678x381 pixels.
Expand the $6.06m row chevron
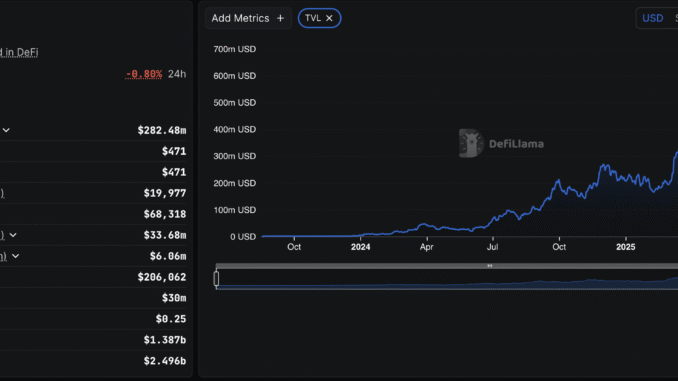(16, 256)
